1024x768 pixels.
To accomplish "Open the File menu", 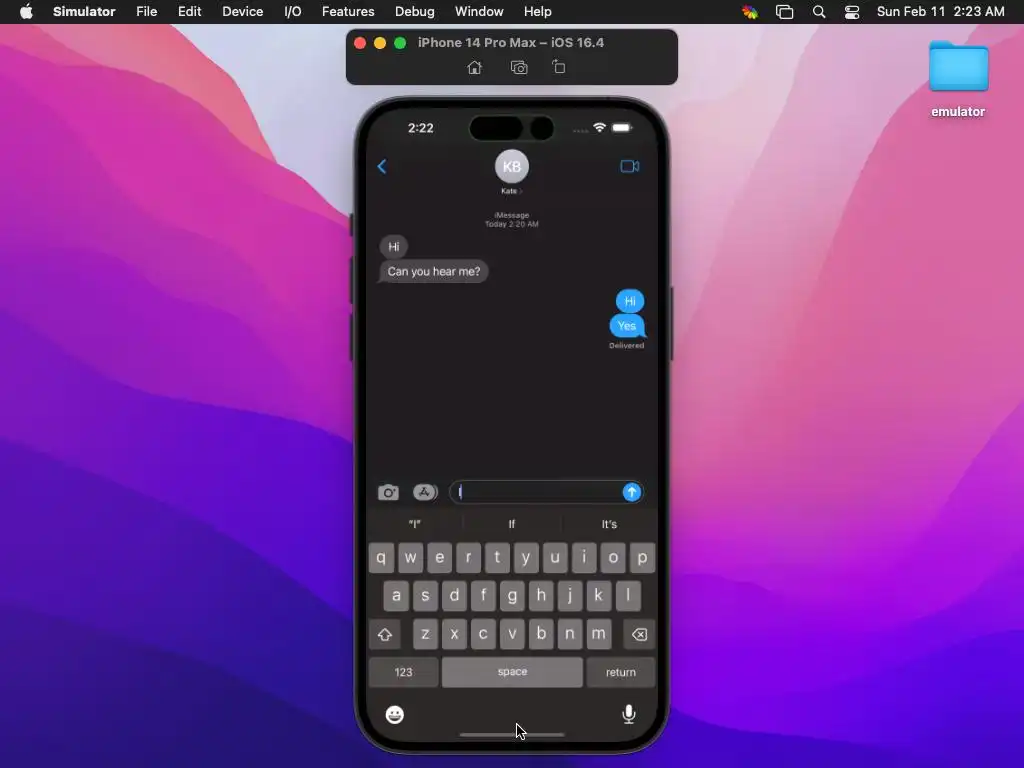I will click(x=146, y=12).
